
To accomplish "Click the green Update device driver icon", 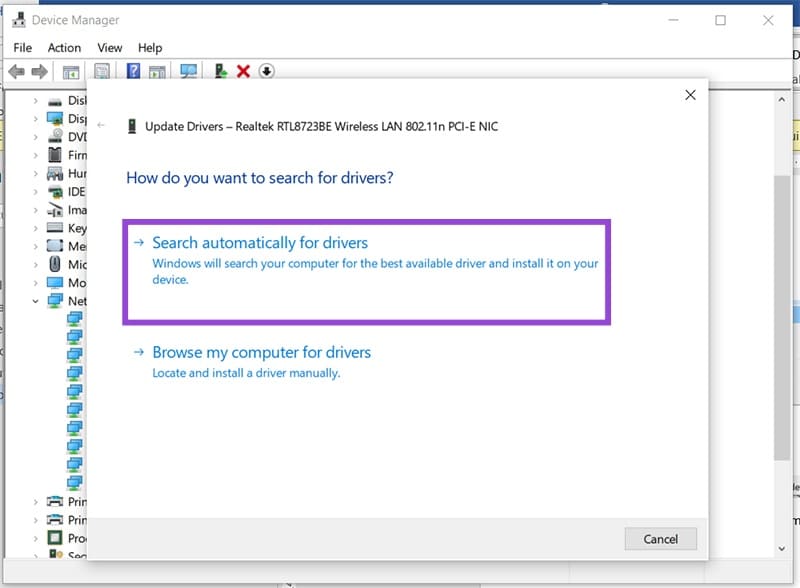I will coord(221,72).
